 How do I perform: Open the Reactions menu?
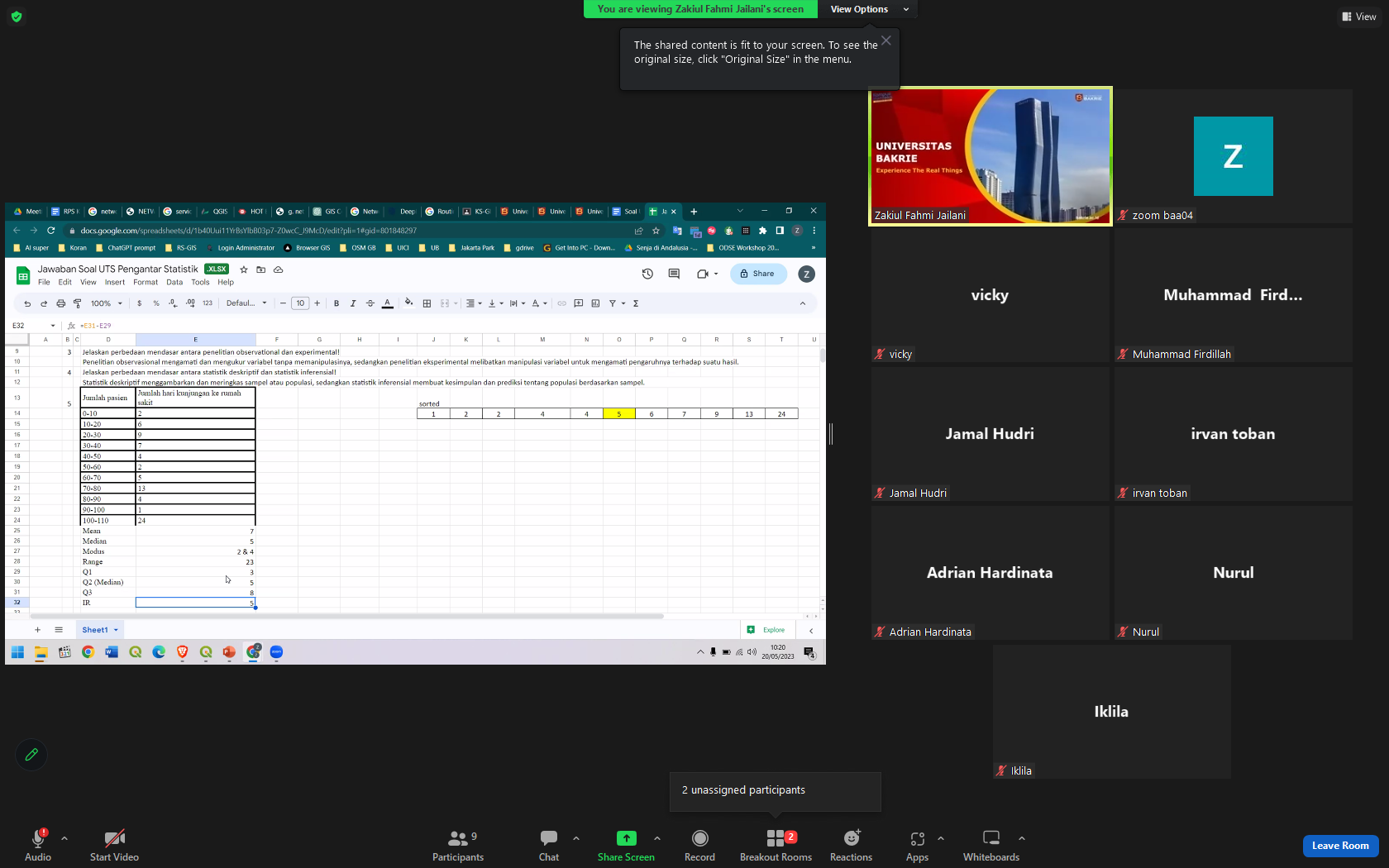(851, 845)
